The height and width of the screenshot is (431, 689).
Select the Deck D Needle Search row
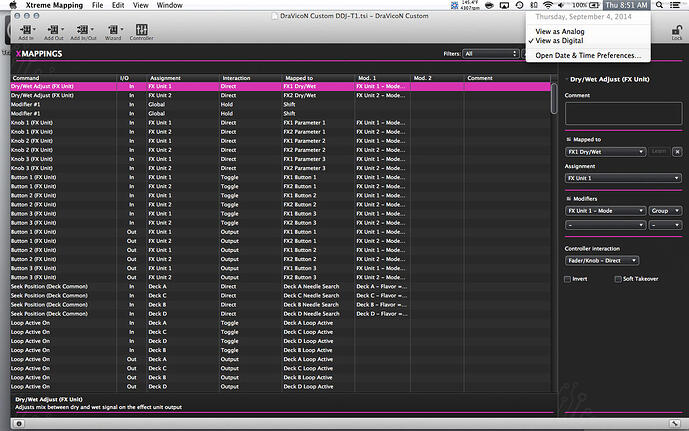[x=280, y=314]
